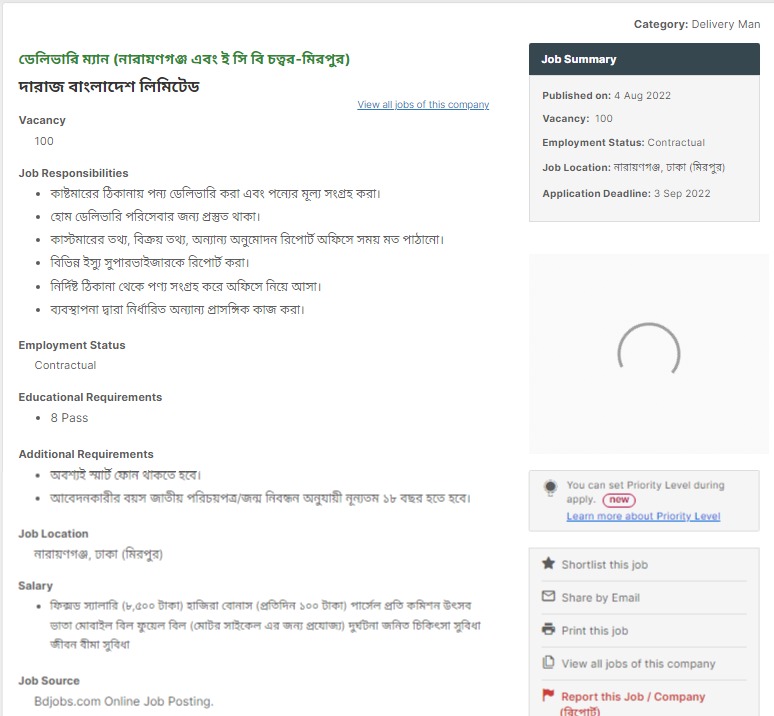The image size is (774, 716).
Task: Click Print this job option
Action: pos(595,631)
